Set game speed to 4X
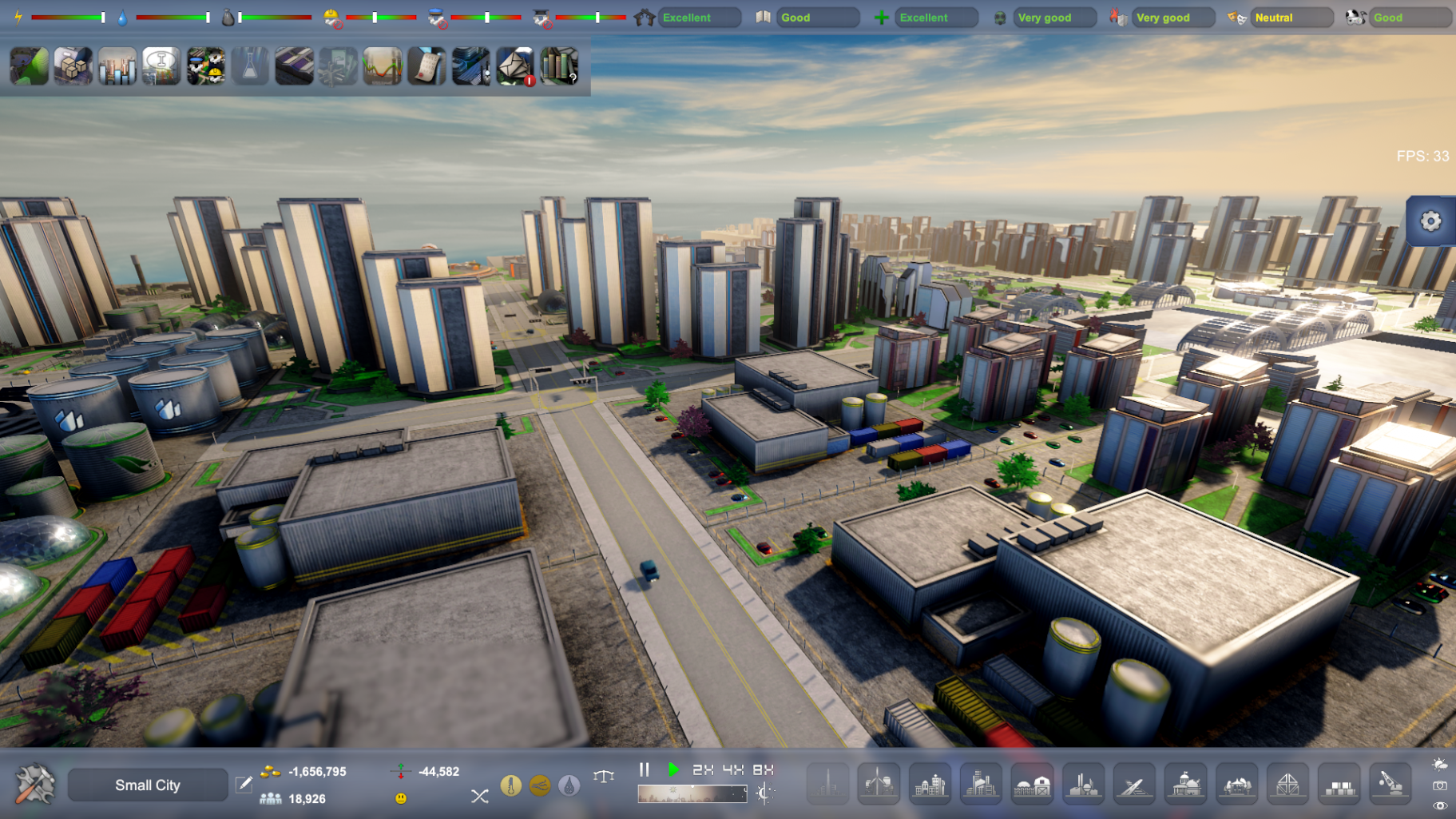This screenshot has height=819, width=1456. tap(732, 769)
